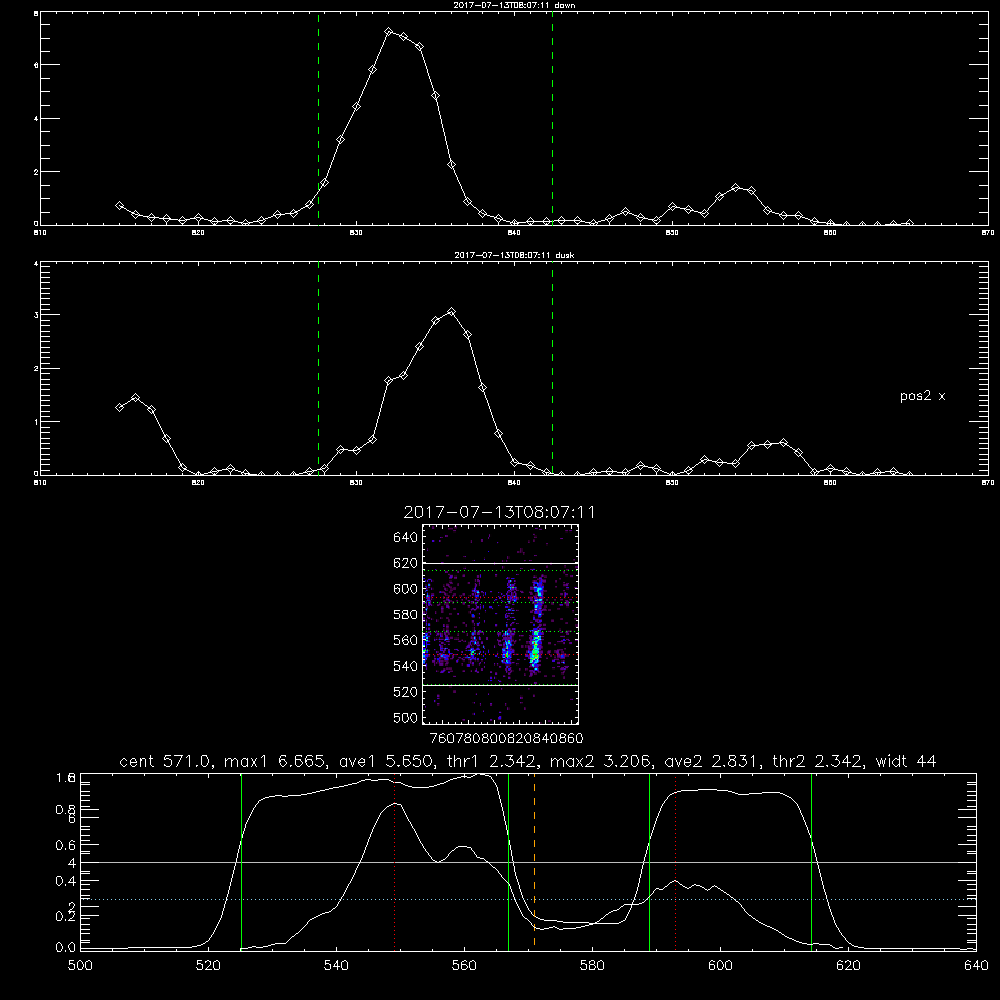Viewport: 1000px width, 1000px height.
Task: Click the highest diamond marker in the dusk plot
Action: pos(452,312)
